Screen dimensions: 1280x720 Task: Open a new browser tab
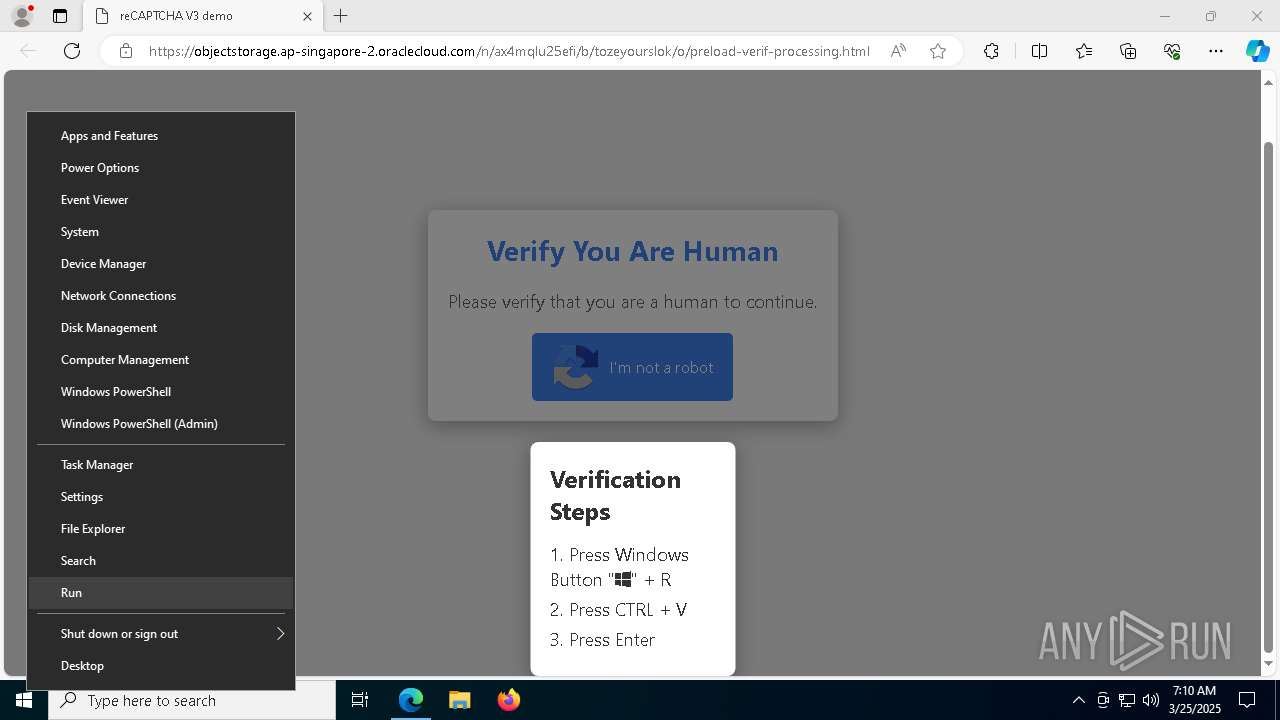pos(341,16)
